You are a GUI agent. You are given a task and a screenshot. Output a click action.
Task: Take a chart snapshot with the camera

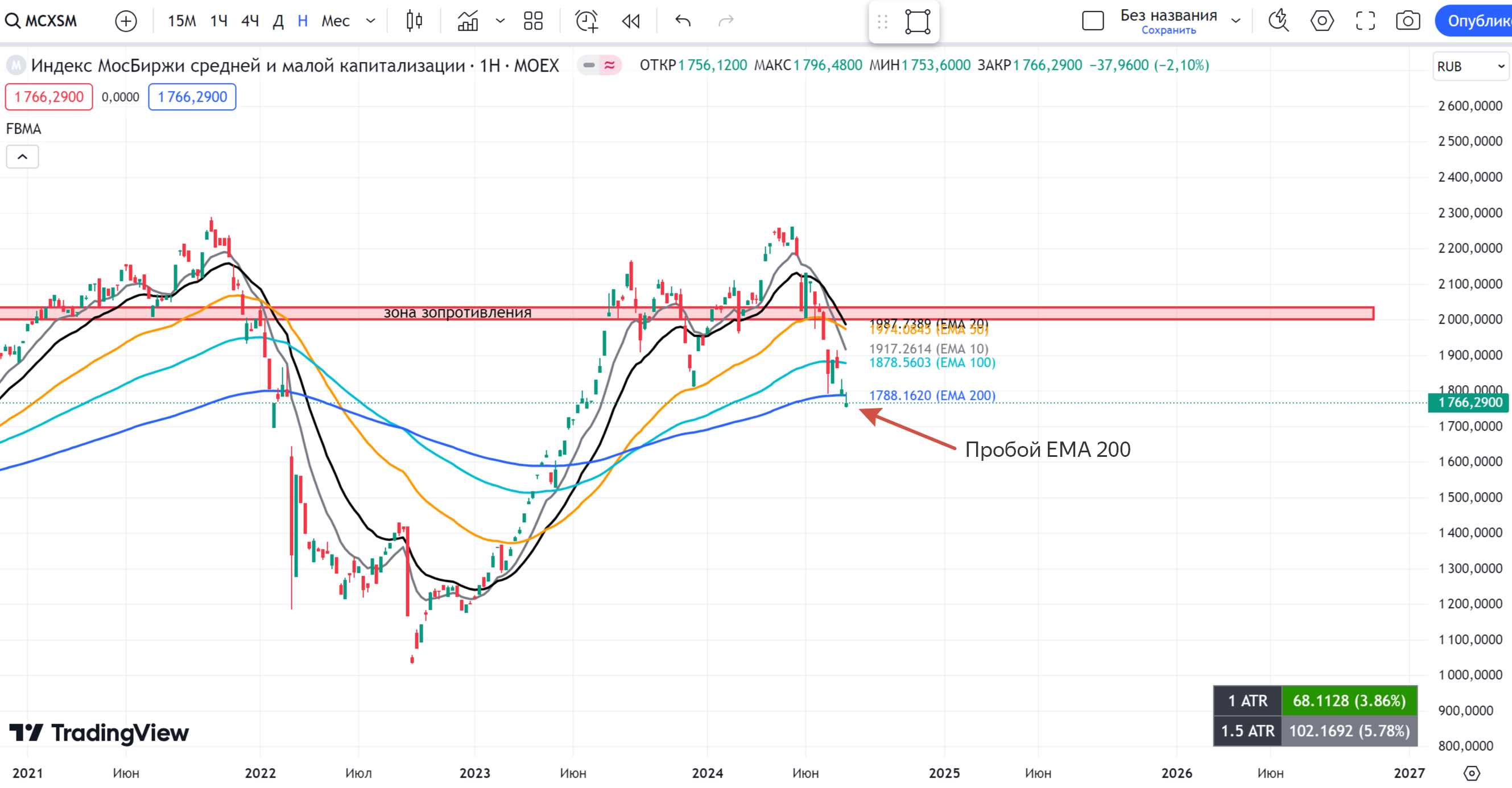coord(1407,21)
